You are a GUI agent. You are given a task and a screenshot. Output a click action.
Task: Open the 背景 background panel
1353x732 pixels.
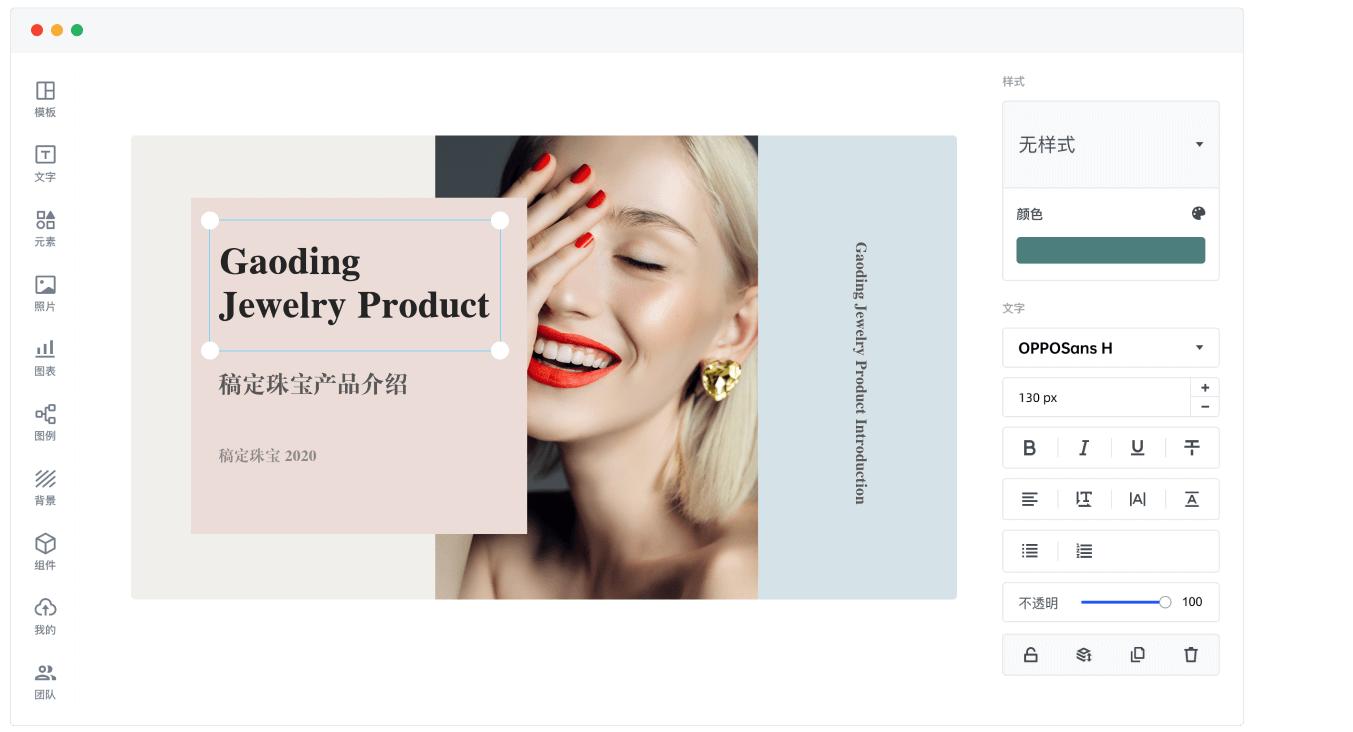click(x=45, y=486)
